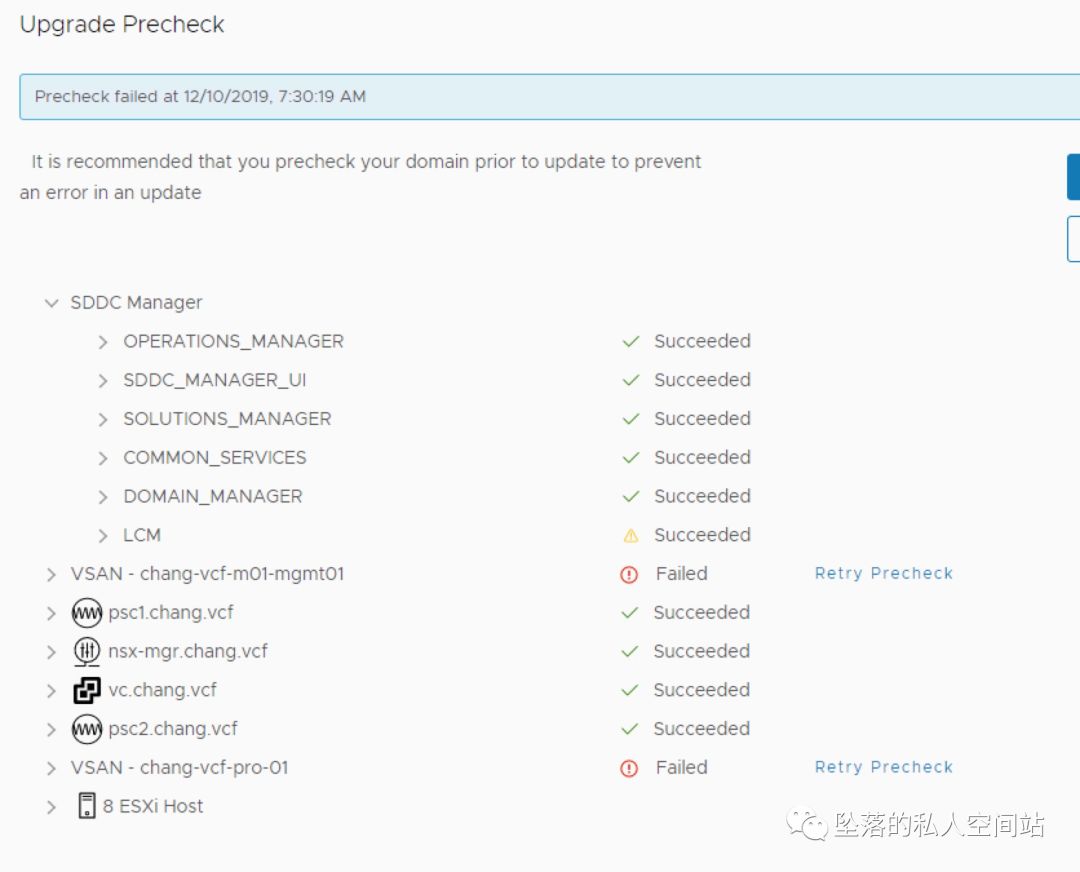Click the SDDC_MANAGER_UI succeeded checkmark
The height and width of the screenshot is (872, 1080).
pyautogui.click(x=630, y=380)
